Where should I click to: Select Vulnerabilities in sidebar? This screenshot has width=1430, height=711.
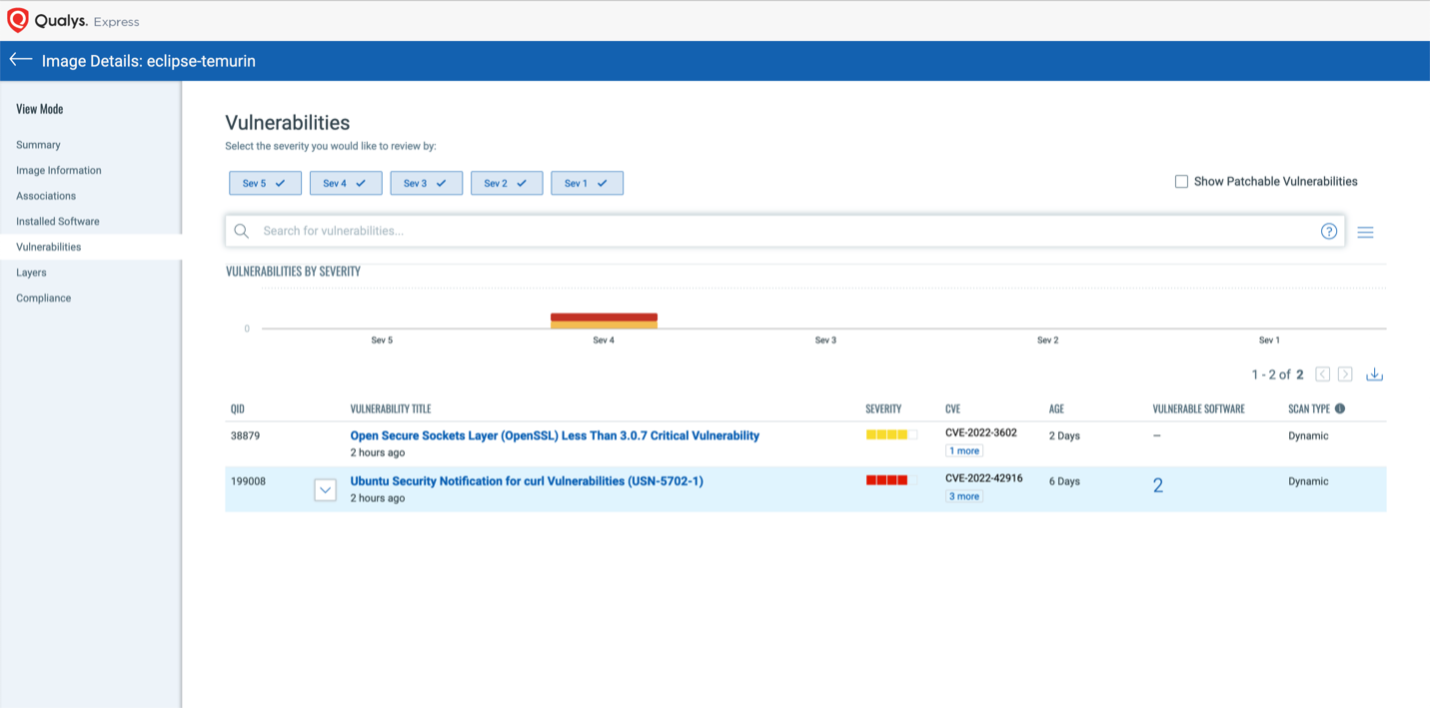point(49,247)
